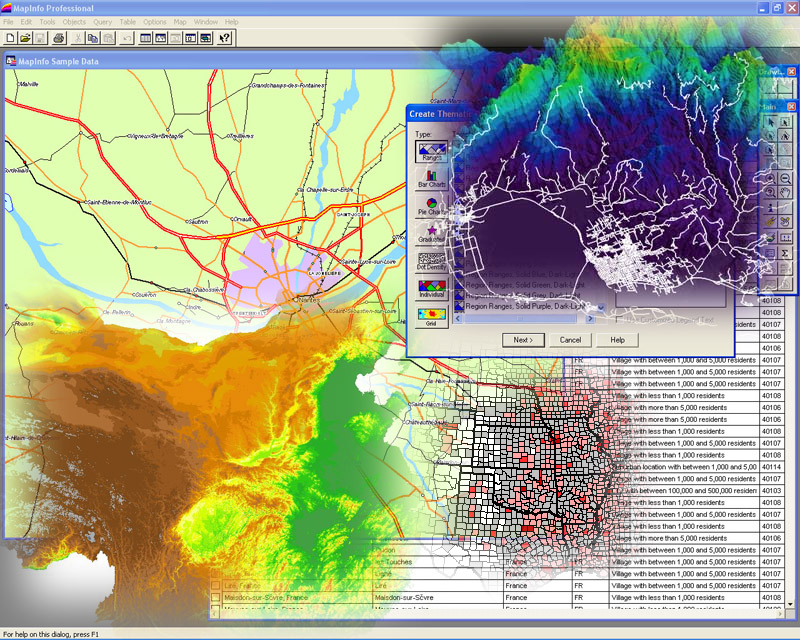Open a new Browser window icon

coord(146,38)
